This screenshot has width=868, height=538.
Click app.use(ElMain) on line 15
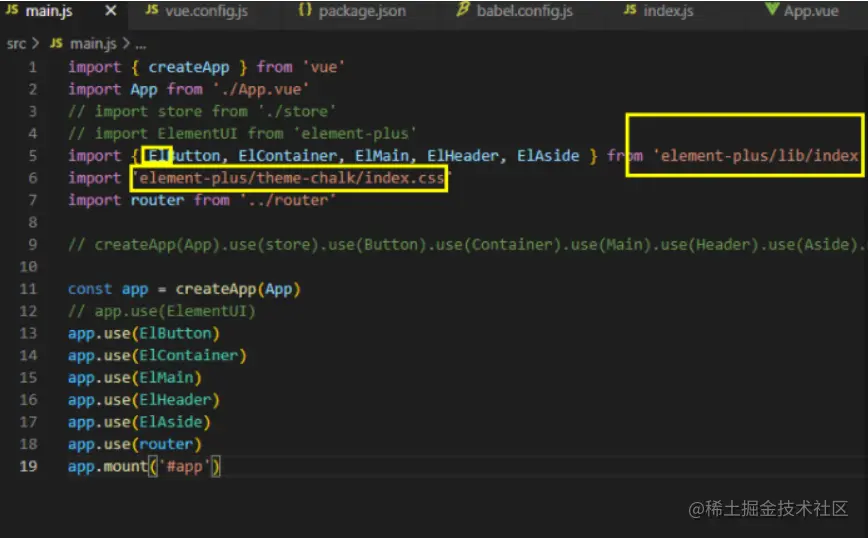click(x=135, y=377)
